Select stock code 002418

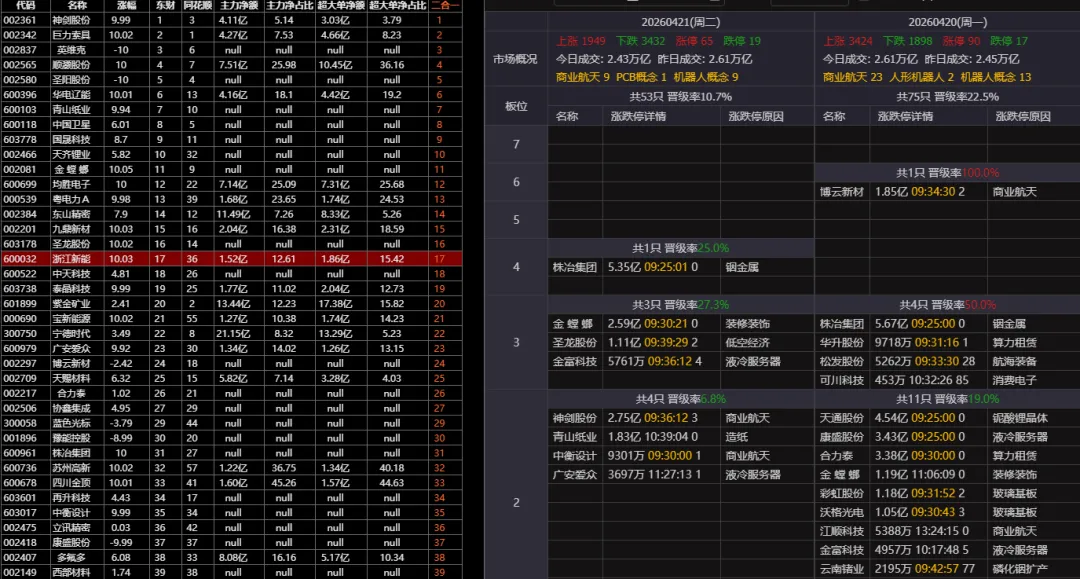(x=20, y=542)
